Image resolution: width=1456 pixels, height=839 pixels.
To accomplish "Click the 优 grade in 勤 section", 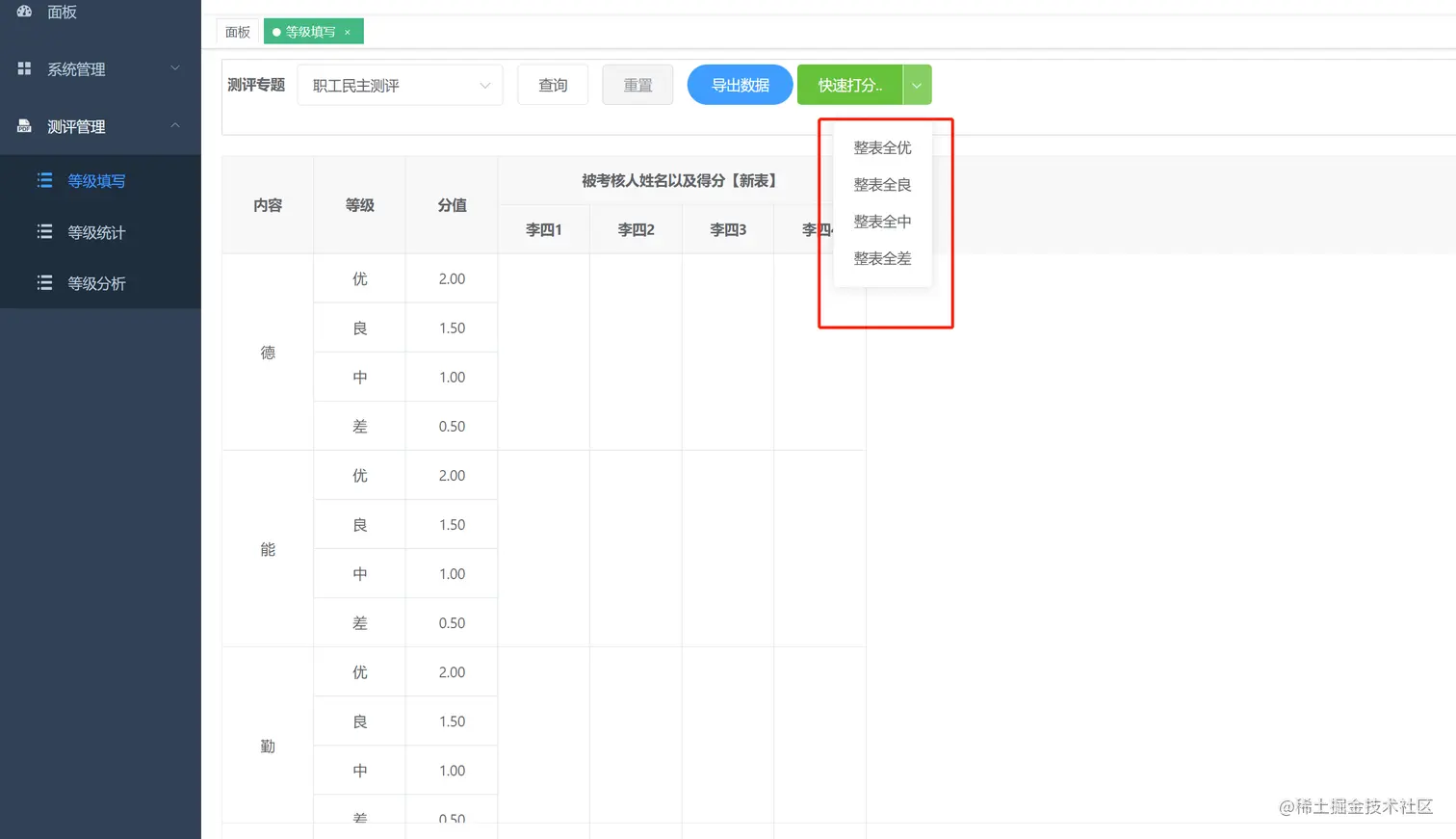I will click(x=360, y=671).
